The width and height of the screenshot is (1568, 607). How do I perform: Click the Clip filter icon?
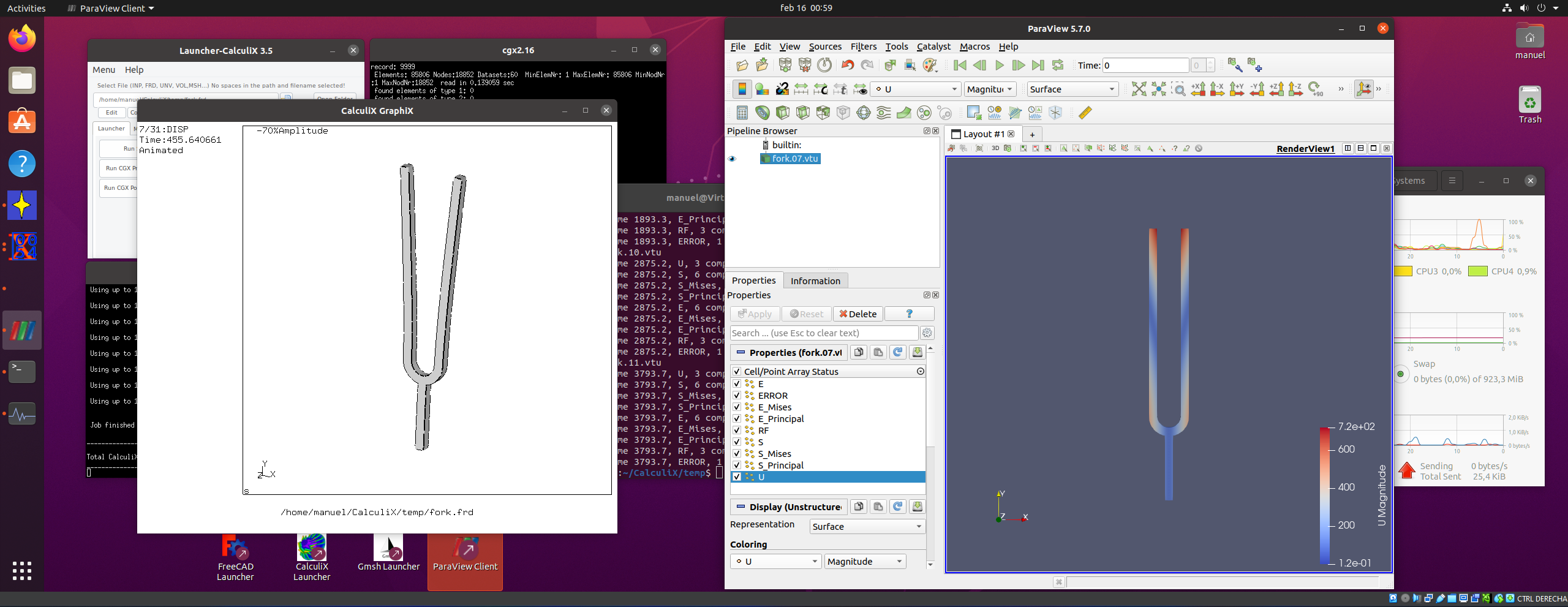pyautogui.click(x=783, y=113)
